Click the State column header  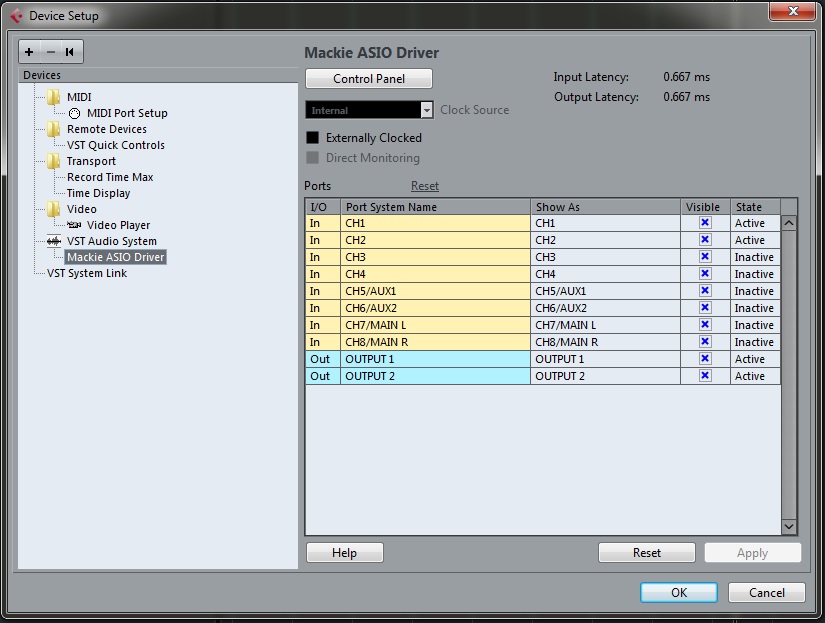point(756,207)
